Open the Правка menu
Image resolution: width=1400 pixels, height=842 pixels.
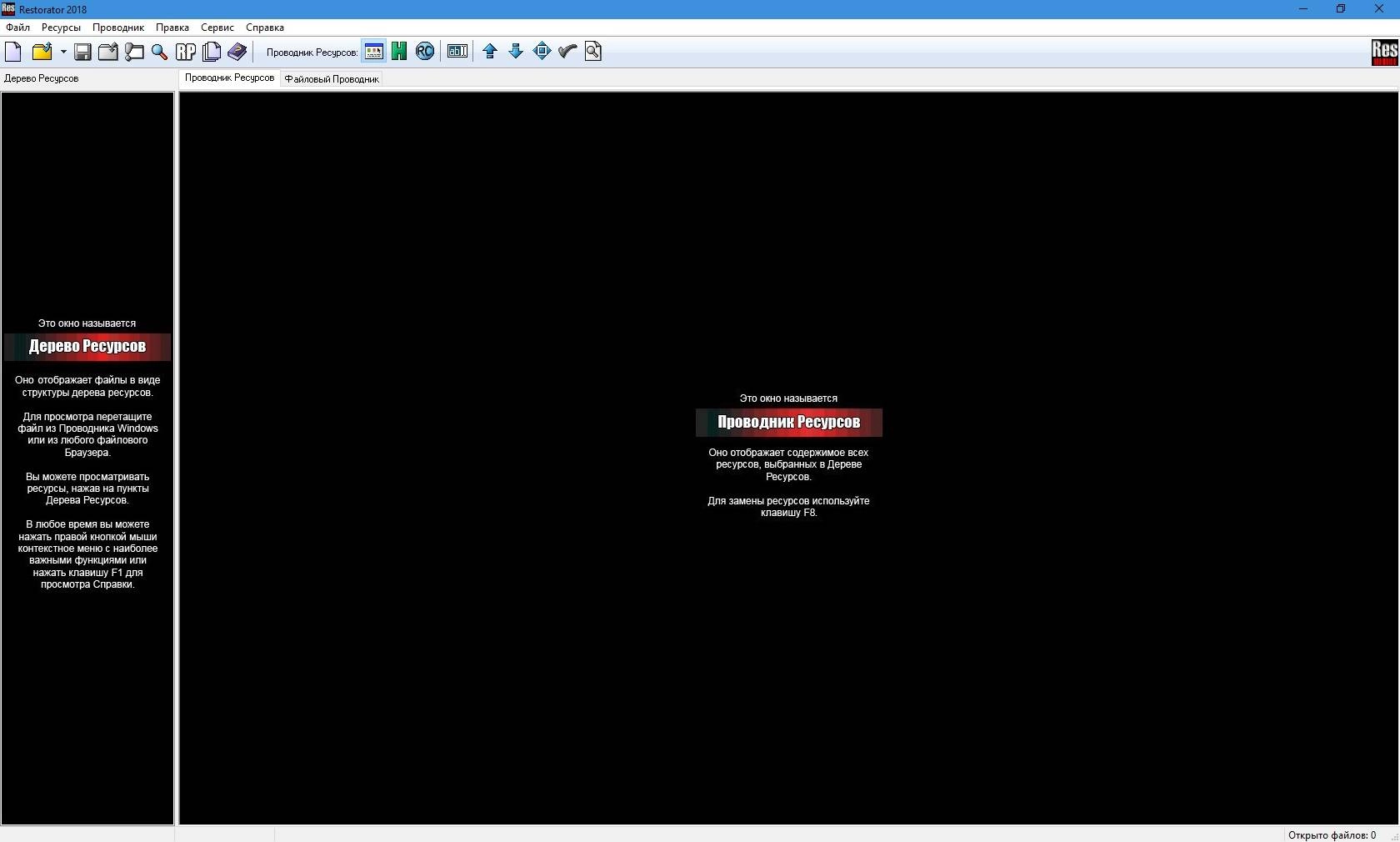pos(172,28)
